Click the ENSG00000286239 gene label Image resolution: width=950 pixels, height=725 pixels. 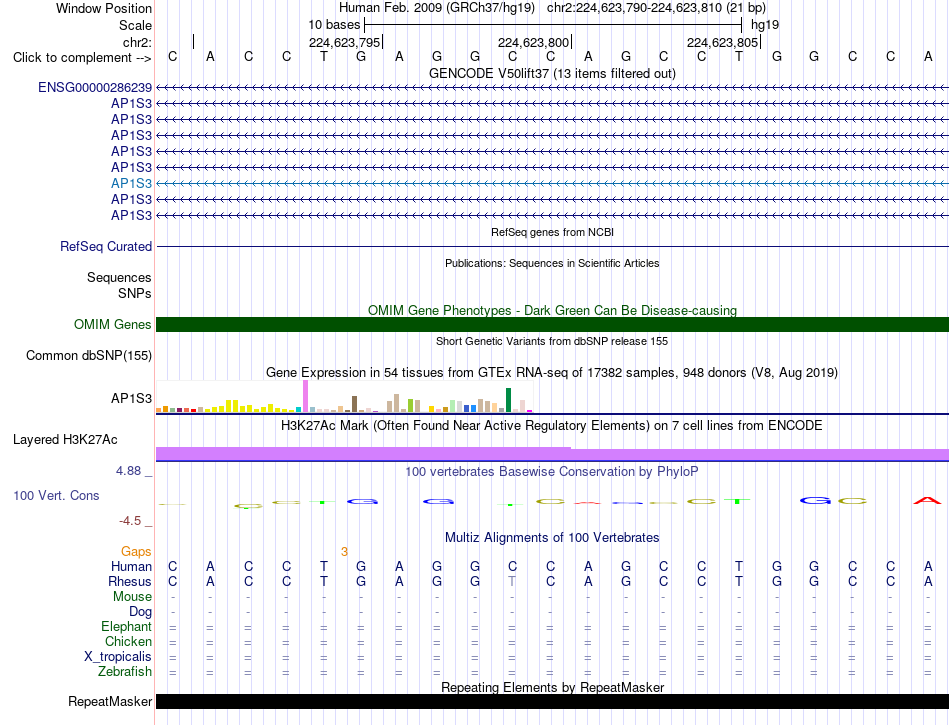coord(95,88)
